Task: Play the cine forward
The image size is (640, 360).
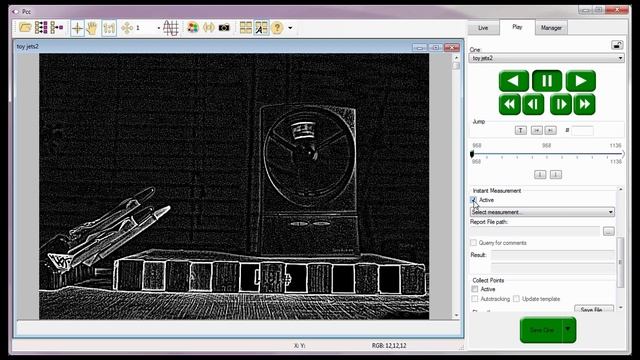Action: pyautogui.click(x=580, y=81)
